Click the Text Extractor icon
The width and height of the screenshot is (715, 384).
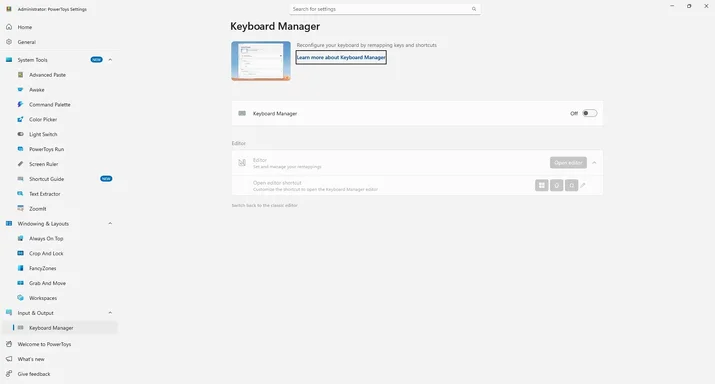[21, 194]
